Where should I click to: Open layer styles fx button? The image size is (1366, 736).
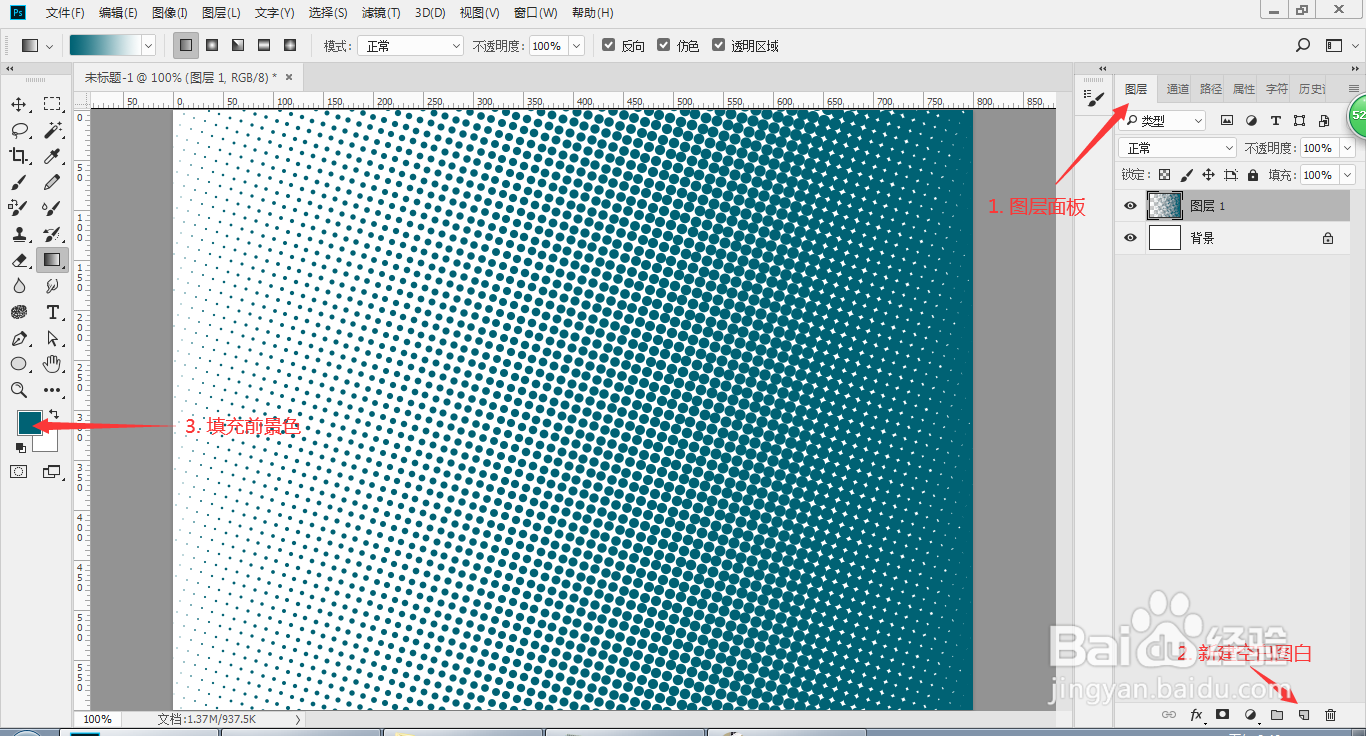(1196, 715)
